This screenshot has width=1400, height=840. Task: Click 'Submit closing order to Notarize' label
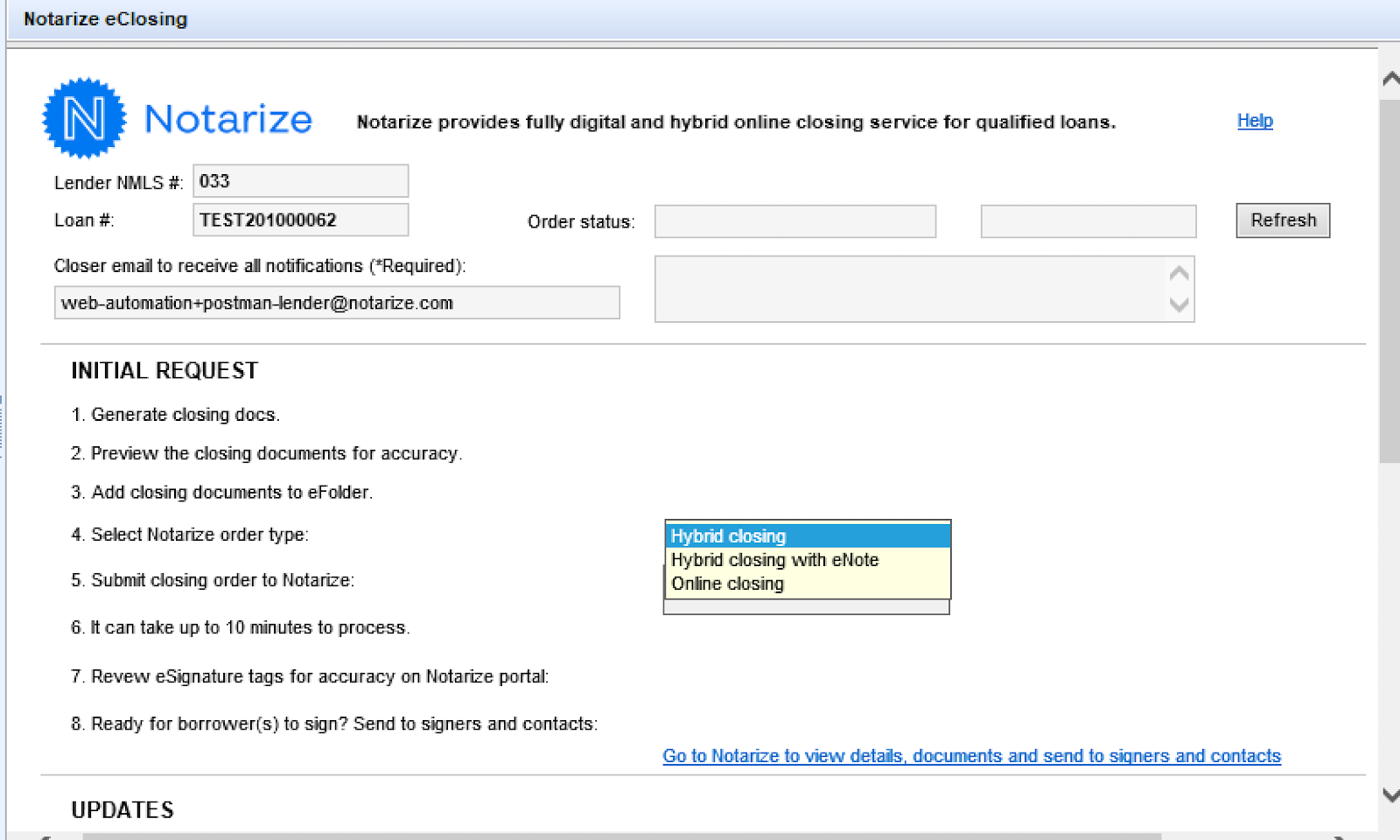click(213, 580)
